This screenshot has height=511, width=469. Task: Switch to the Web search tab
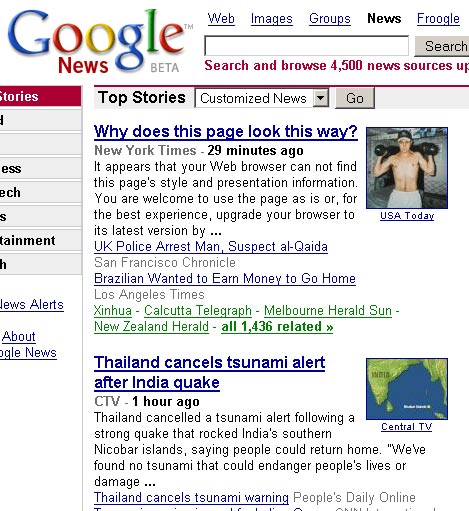(221, 18)
